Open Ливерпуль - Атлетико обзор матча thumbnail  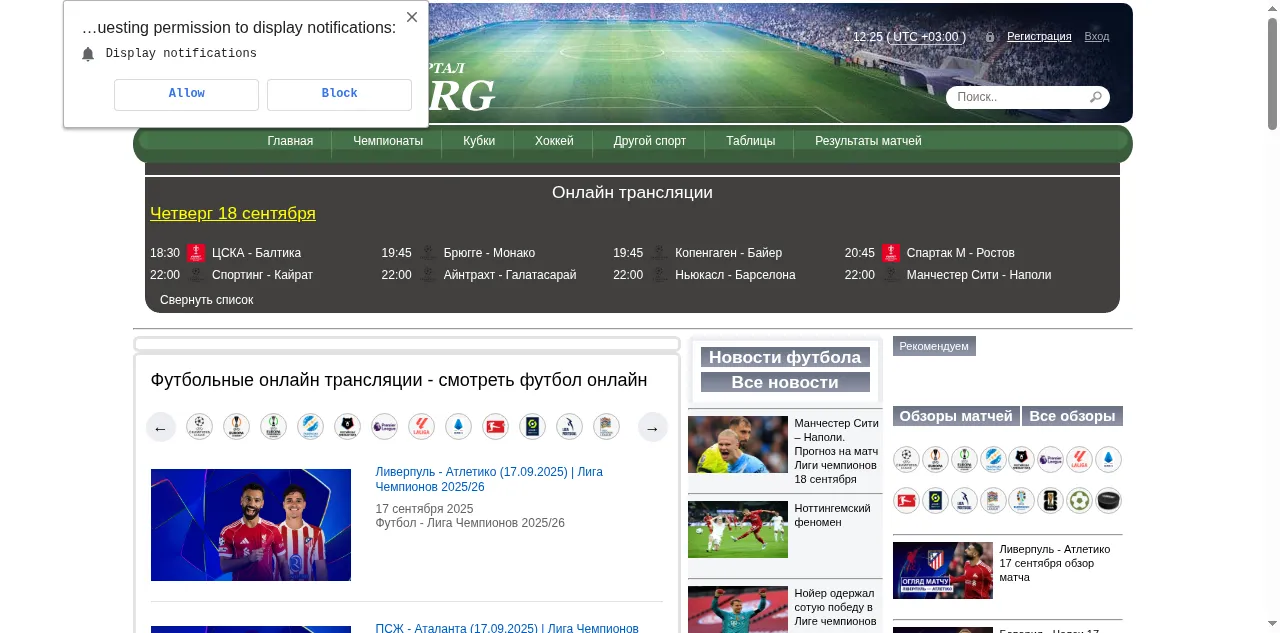[x=943, y=570]
